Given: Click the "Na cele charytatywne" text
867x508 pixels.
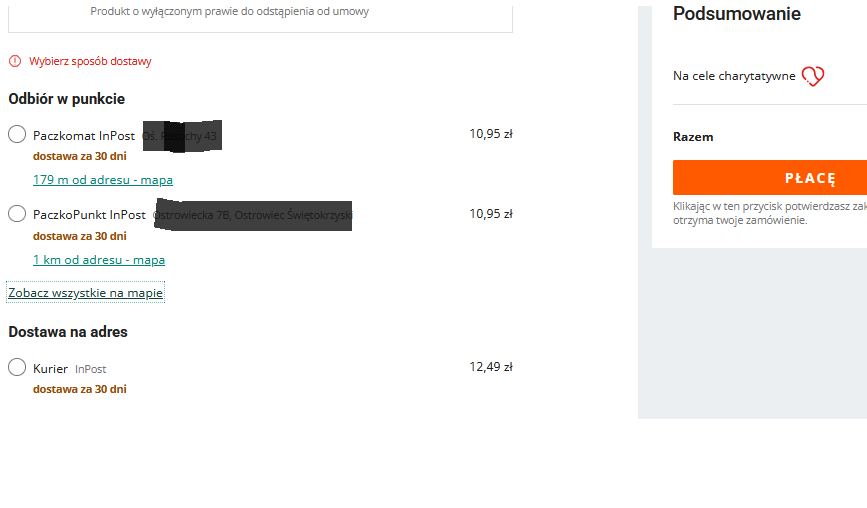Looking at the screenshot, I should pos(734,76).
